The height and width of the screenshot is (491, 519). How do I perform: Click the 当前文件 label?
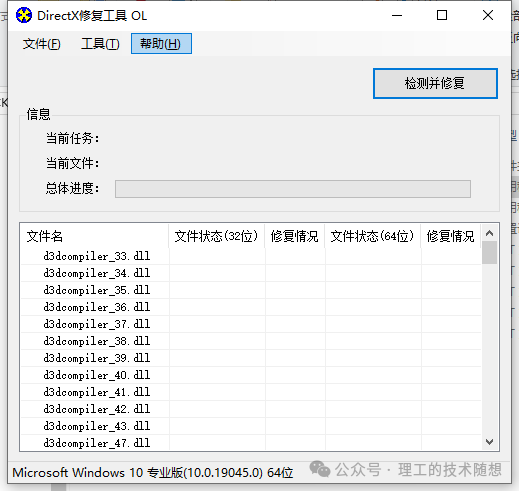72,163
